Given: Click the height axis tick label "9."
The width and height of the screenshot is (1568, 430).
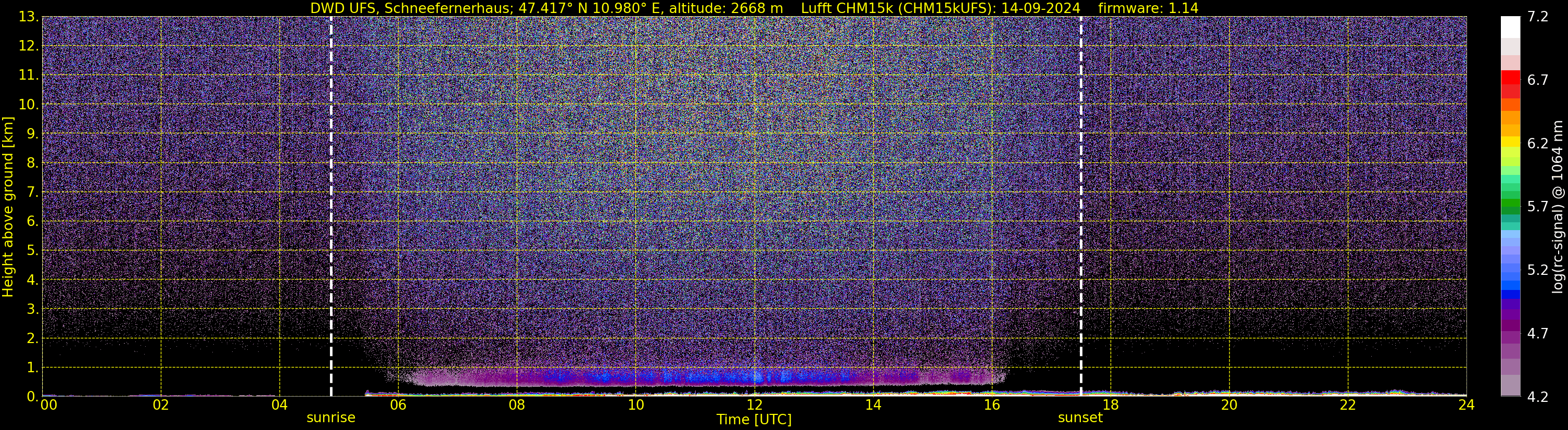Looking at the screenshot, I should point(32,134).
